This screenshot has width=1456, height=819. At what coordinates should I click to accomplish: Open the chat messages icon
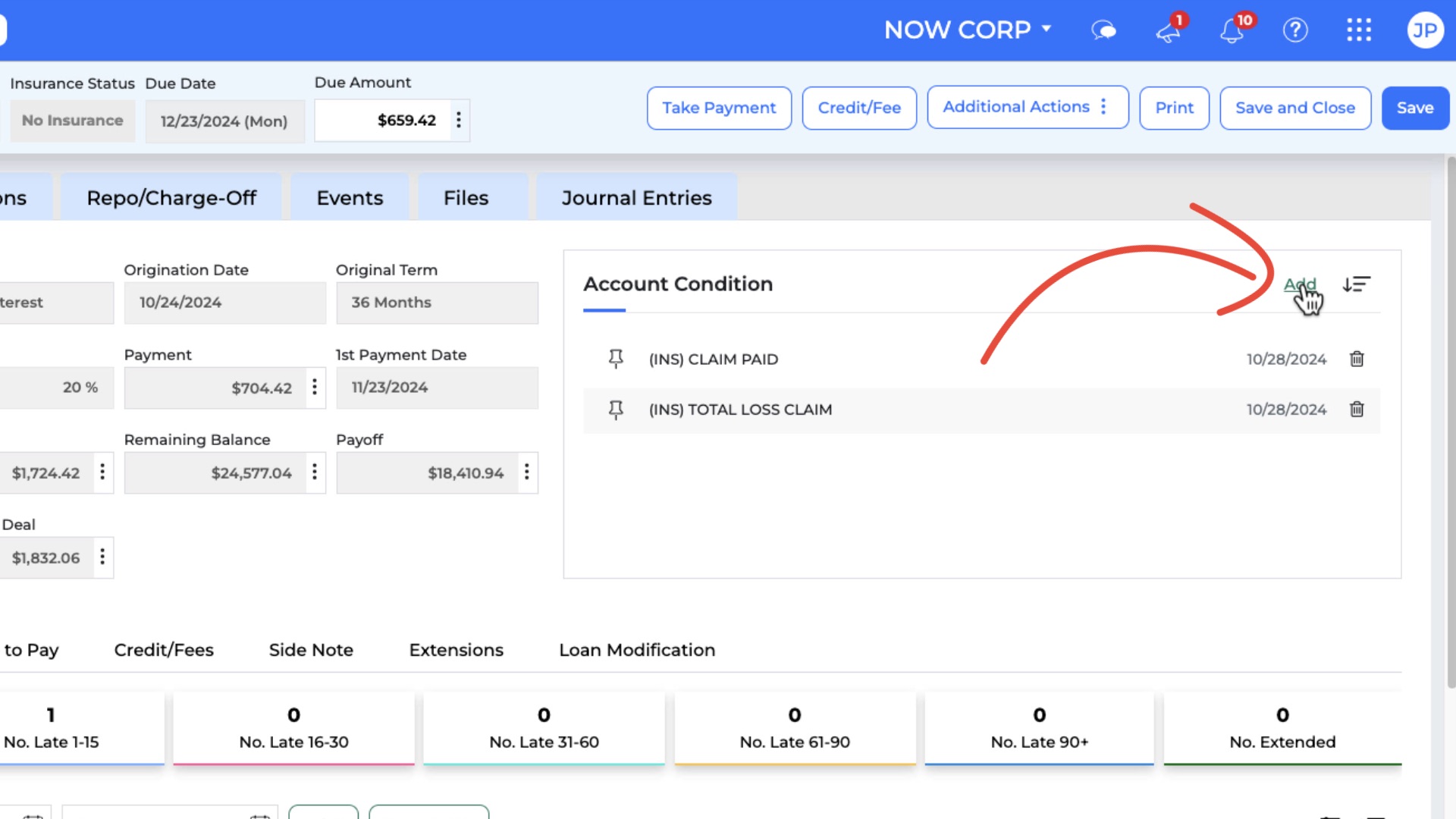coord(1103,30)
